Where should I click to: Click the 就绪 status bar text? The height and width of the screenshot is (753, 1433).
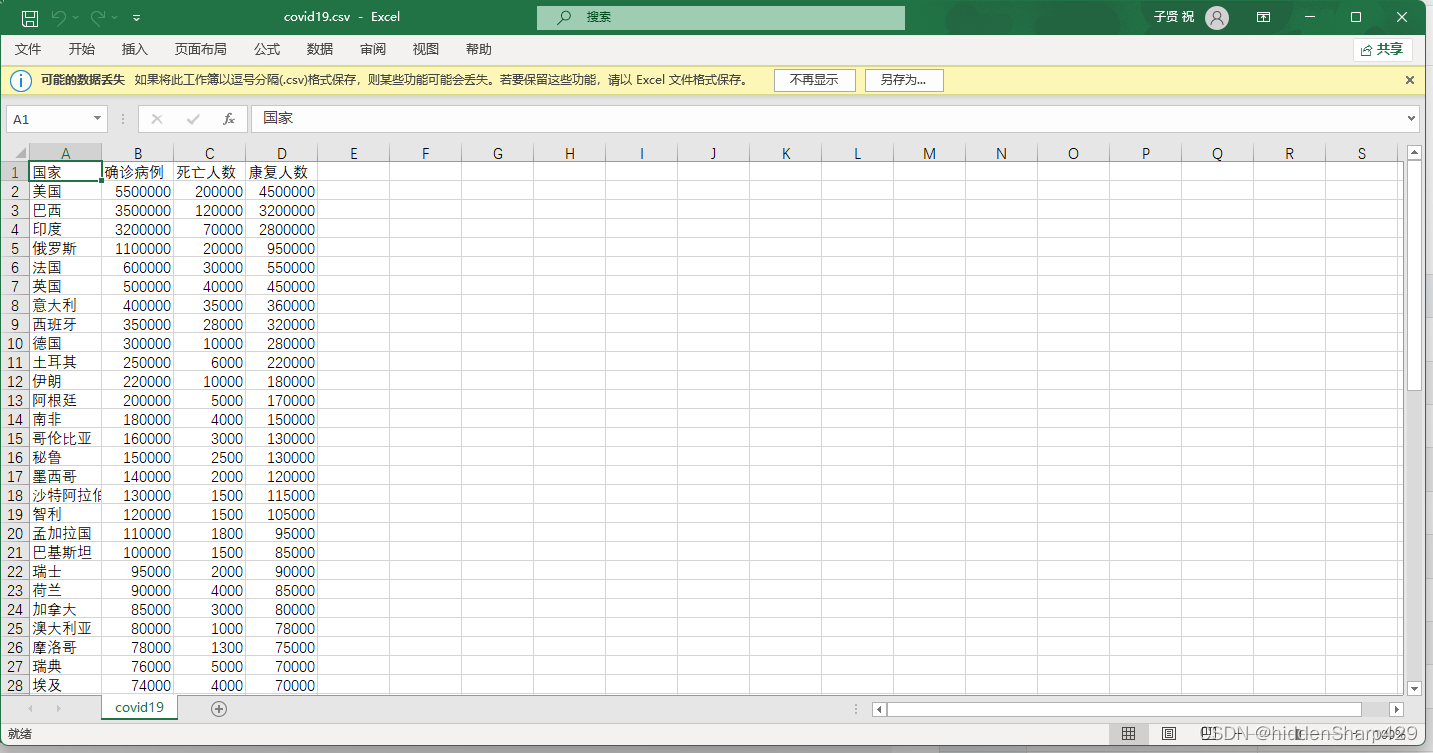[19, 734]
